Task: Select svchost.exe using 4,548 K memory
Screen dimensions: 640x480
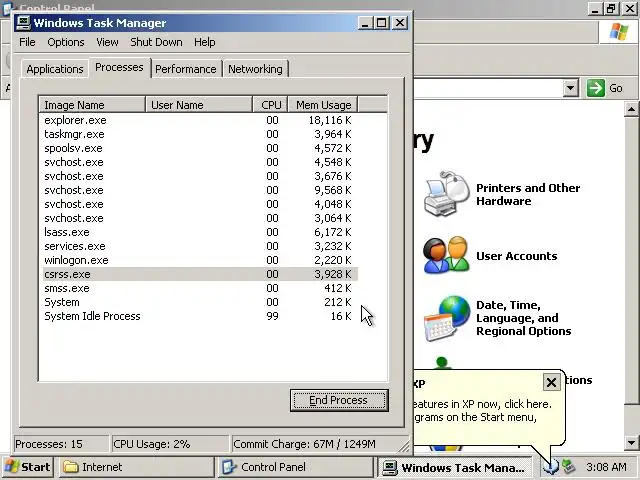Action: [200, 162]
